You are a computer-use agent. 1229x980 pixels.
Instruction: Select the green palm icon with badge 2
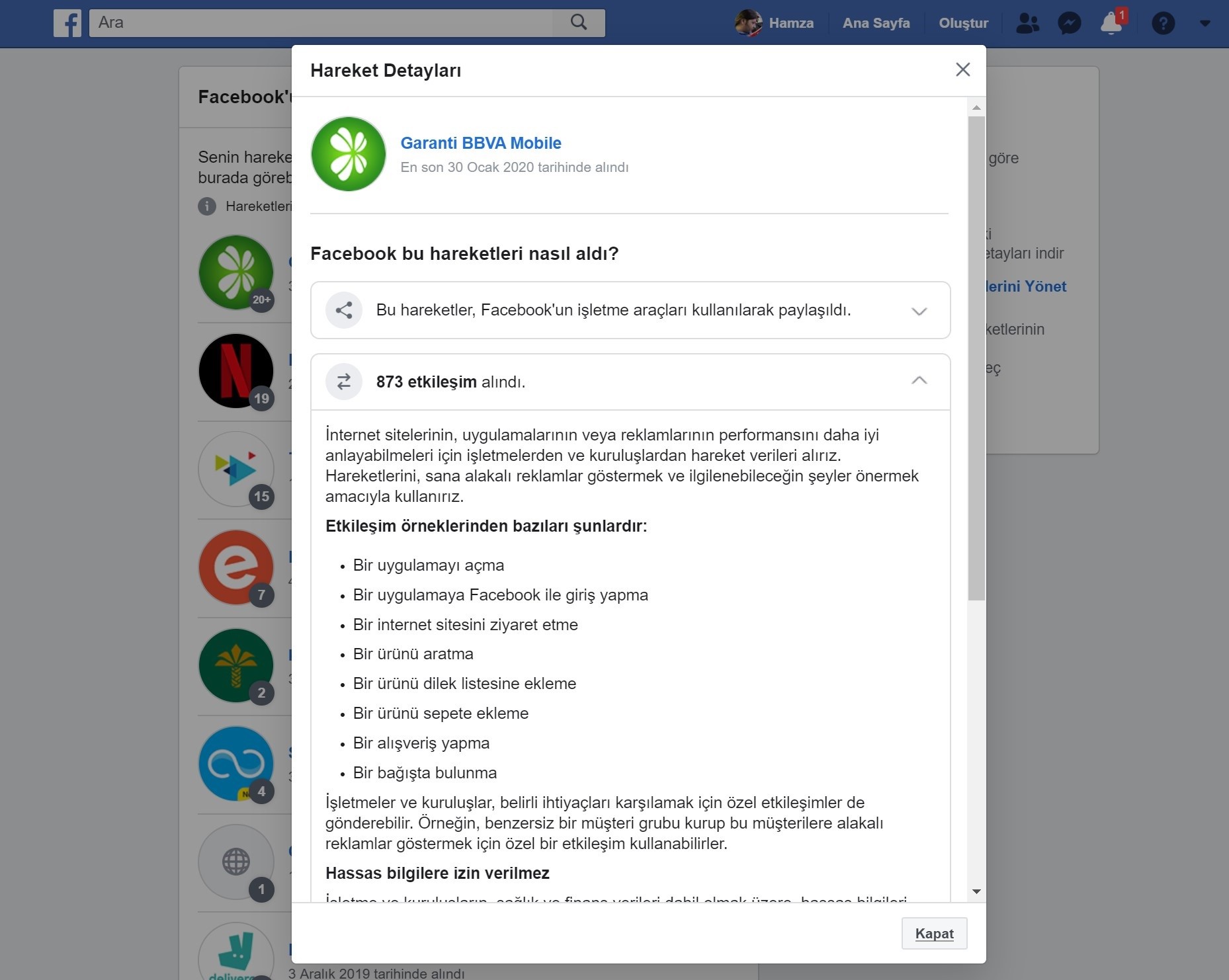(x=236, y=666)
